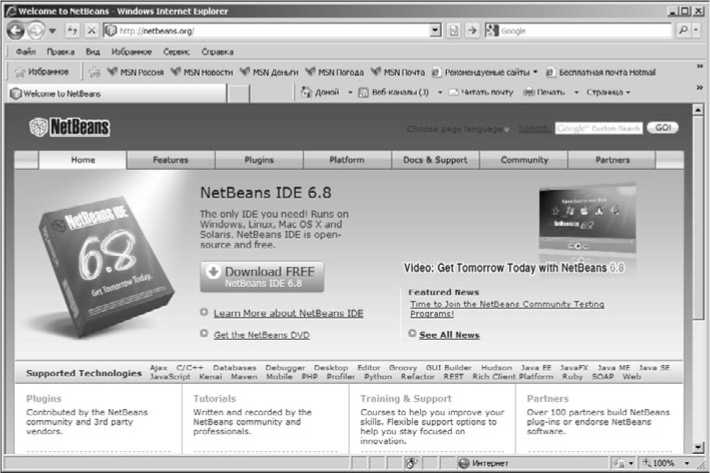Open the Сервис menu
The width and height of the screenshot is (710, 473).
point(177,52)
